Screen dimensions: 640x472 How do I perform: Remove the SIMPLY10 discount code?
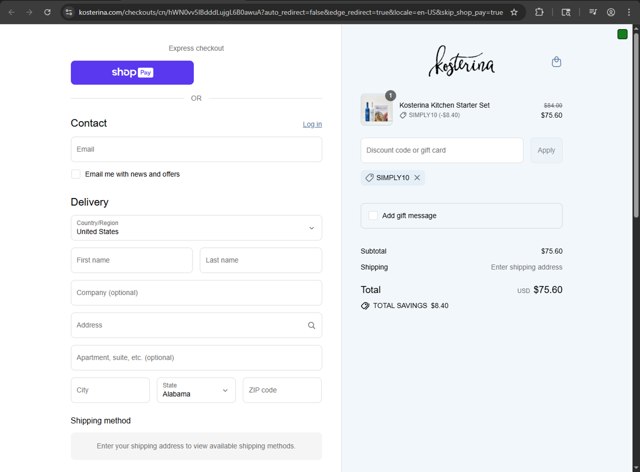click(x=417, y=178)
